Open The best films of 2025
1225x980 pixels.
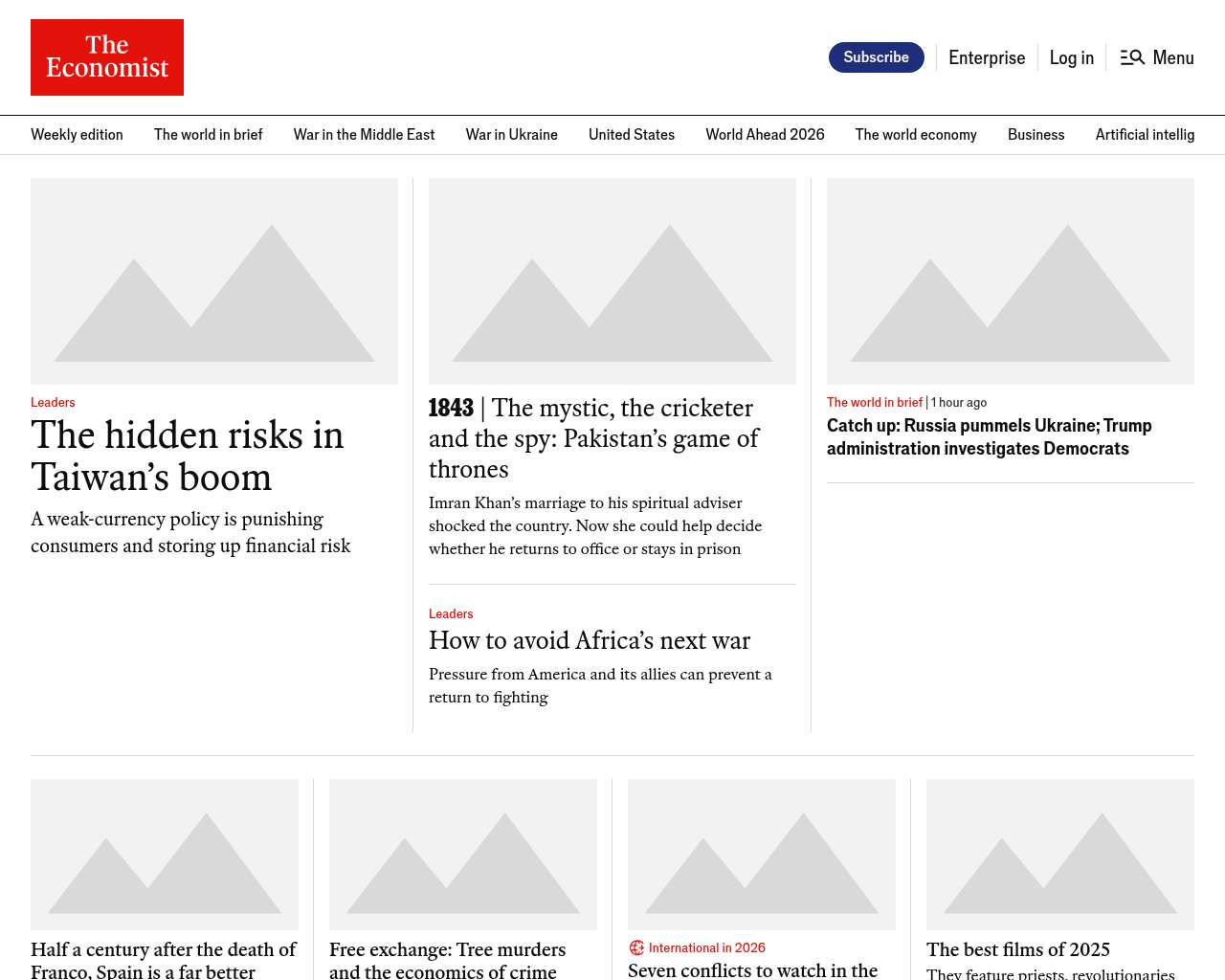(1017, 949)
